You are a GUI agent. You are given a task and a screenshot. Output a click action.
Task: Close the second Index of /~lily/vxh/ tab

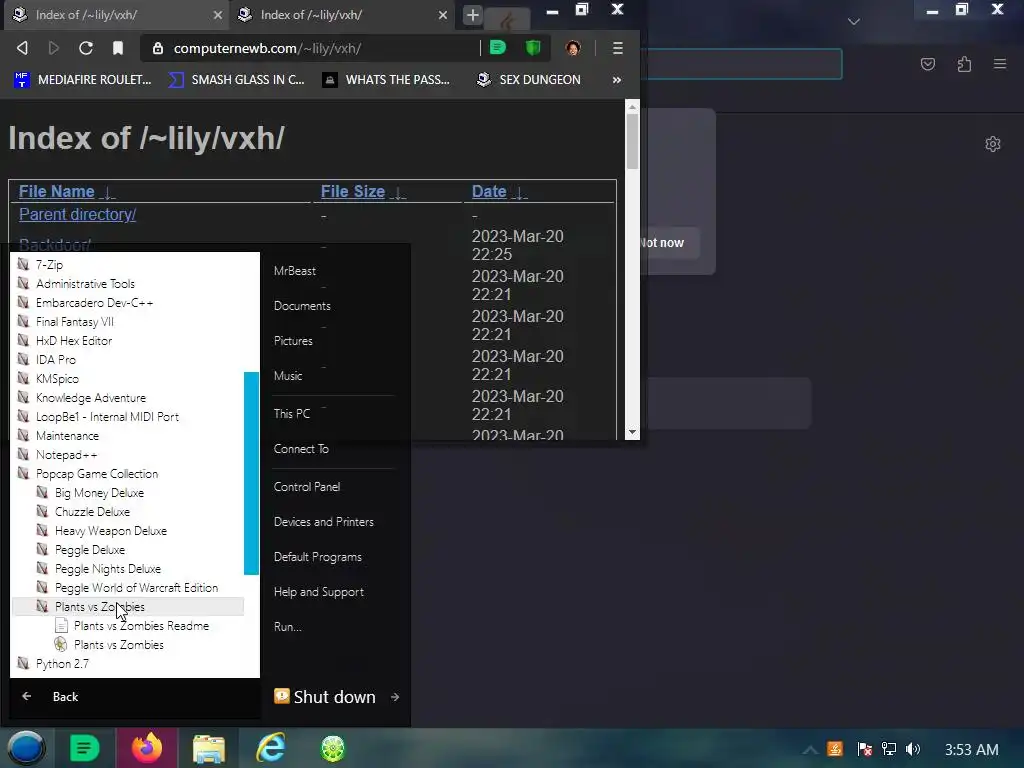pos(443,15)
